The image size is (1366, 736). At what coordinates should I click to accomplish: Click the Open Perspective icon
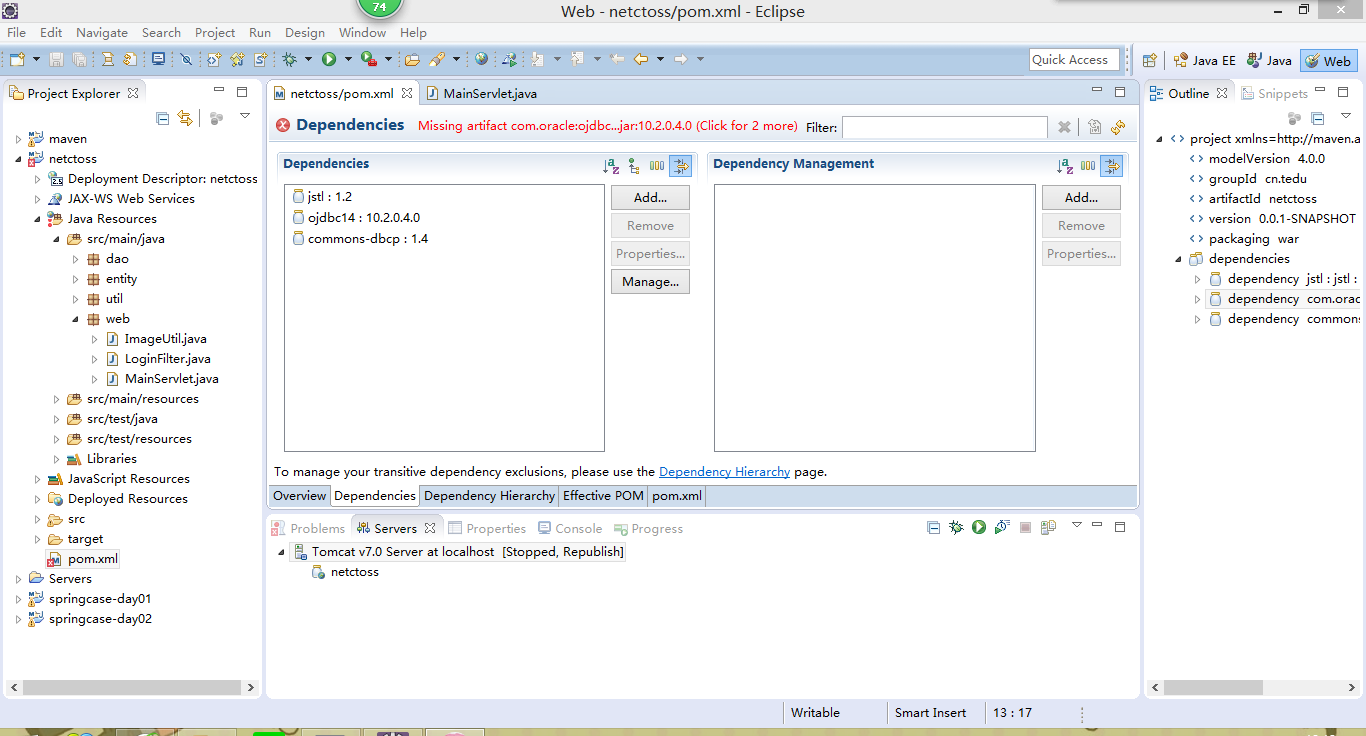pos(1150,60)
